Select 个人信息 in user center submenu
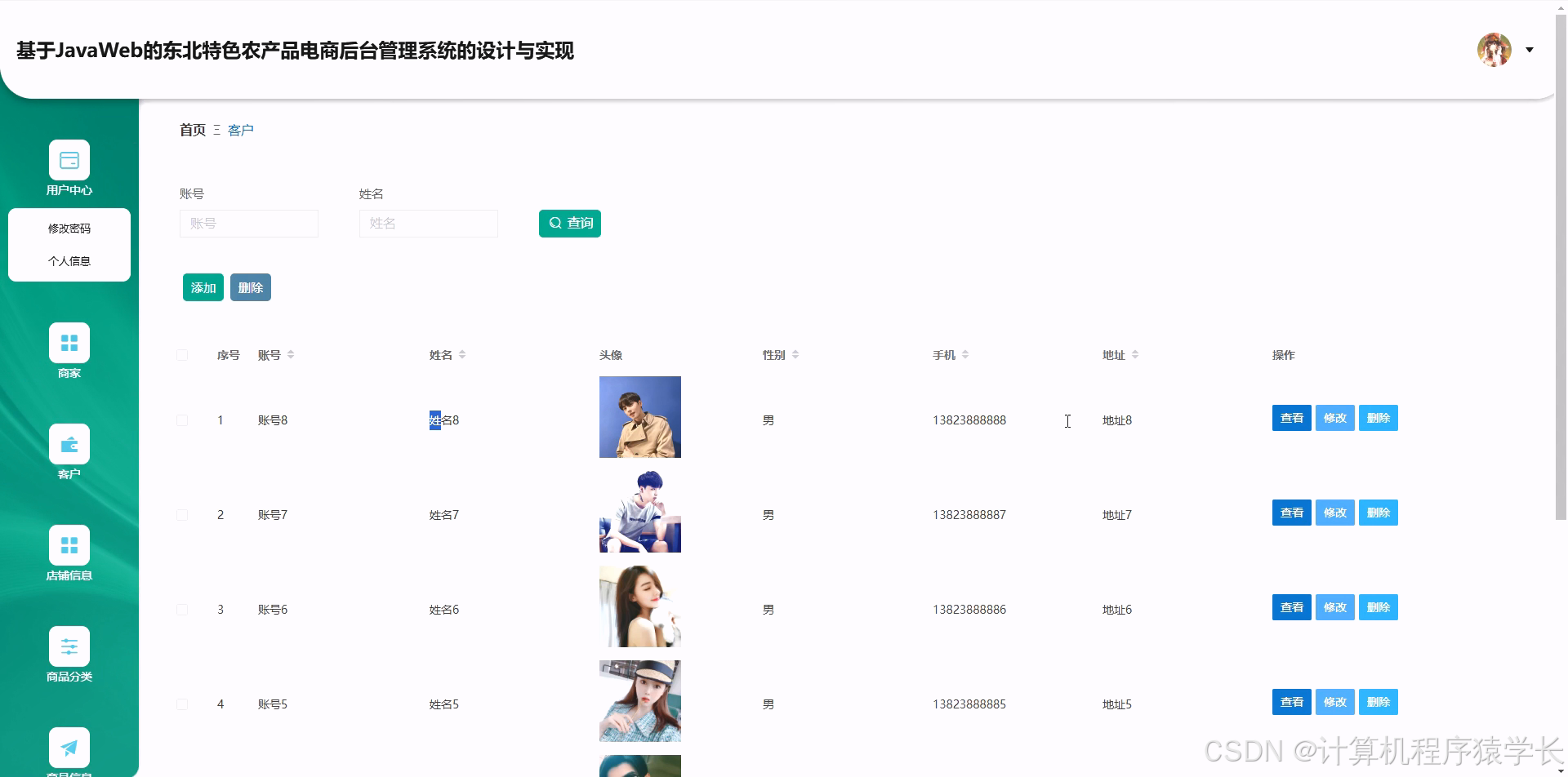The width and height of the screenshot is (1568, 777). (69, 261)
